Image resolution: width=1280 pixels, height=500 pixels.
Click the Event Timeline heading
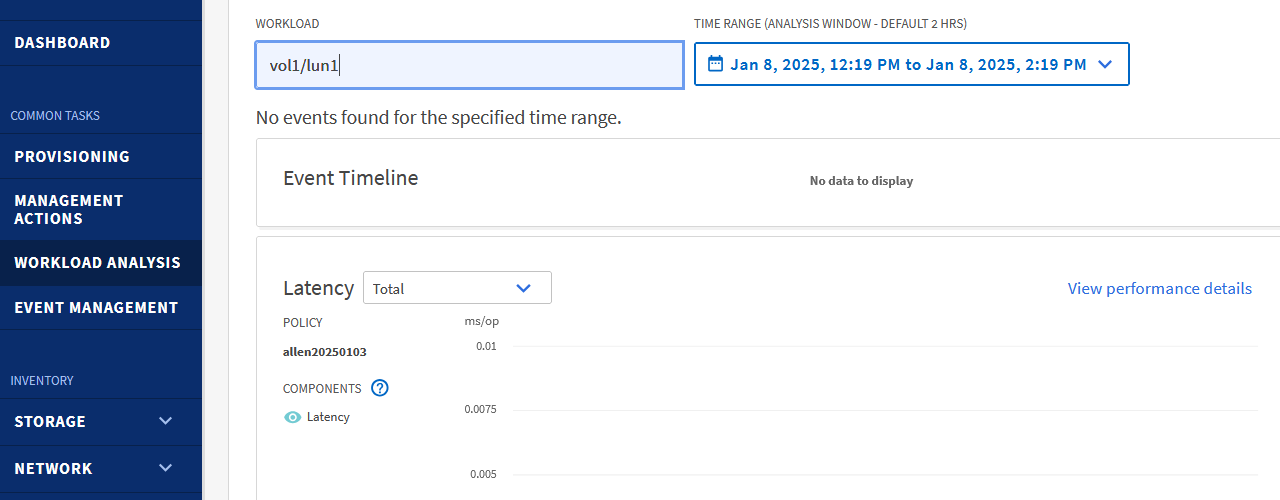351,178
